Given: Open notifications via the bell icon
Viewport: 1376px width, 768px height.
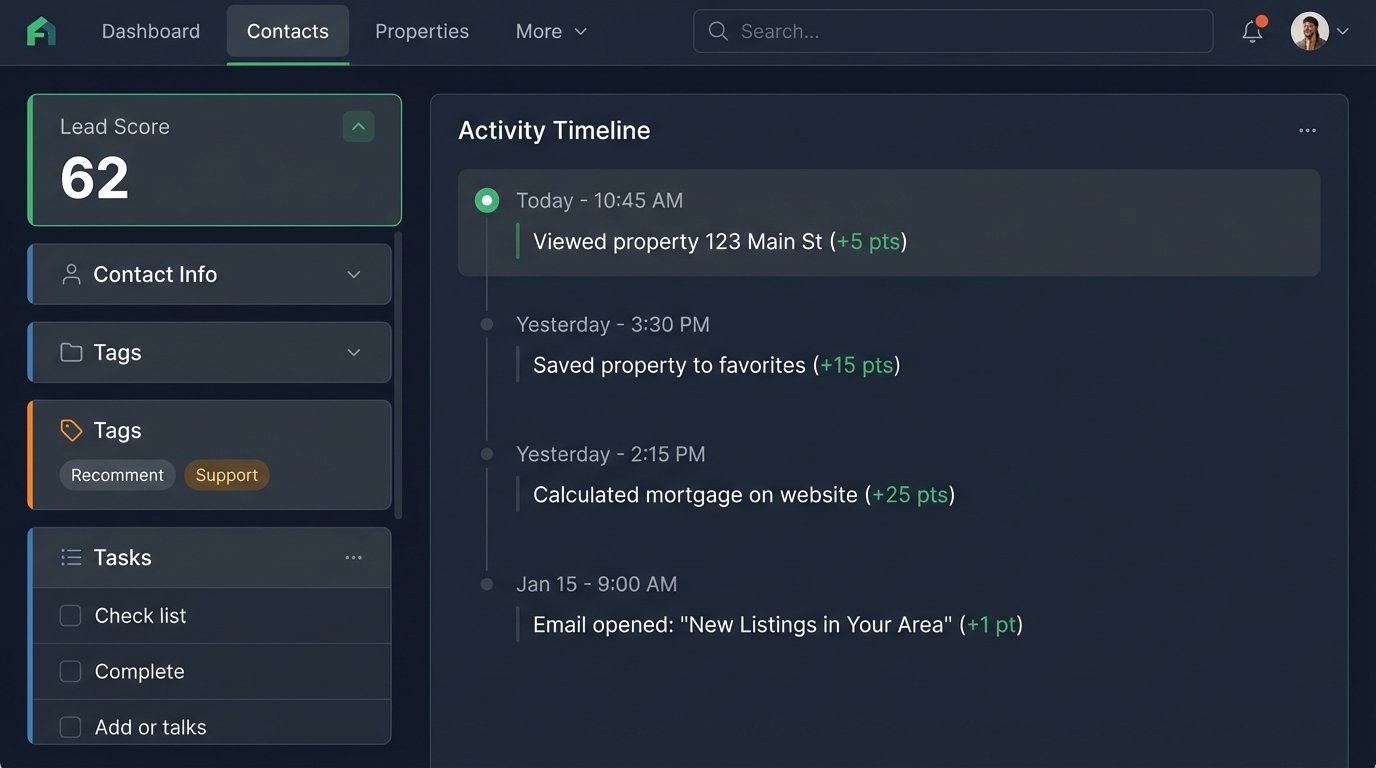Looking at the screenshot, I should click(x=1252, y=31).
